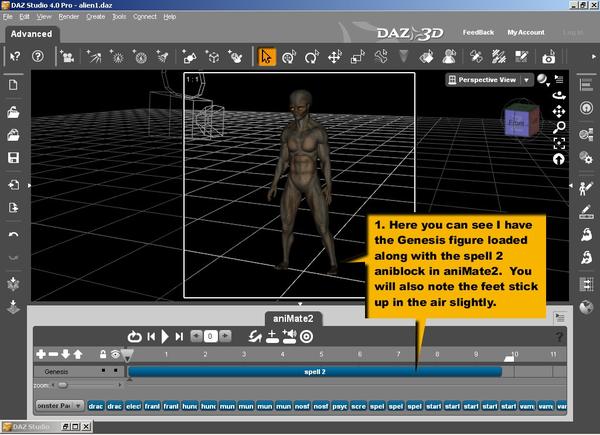
Task: Open a file with the folder icon
Action: [13, 112]
